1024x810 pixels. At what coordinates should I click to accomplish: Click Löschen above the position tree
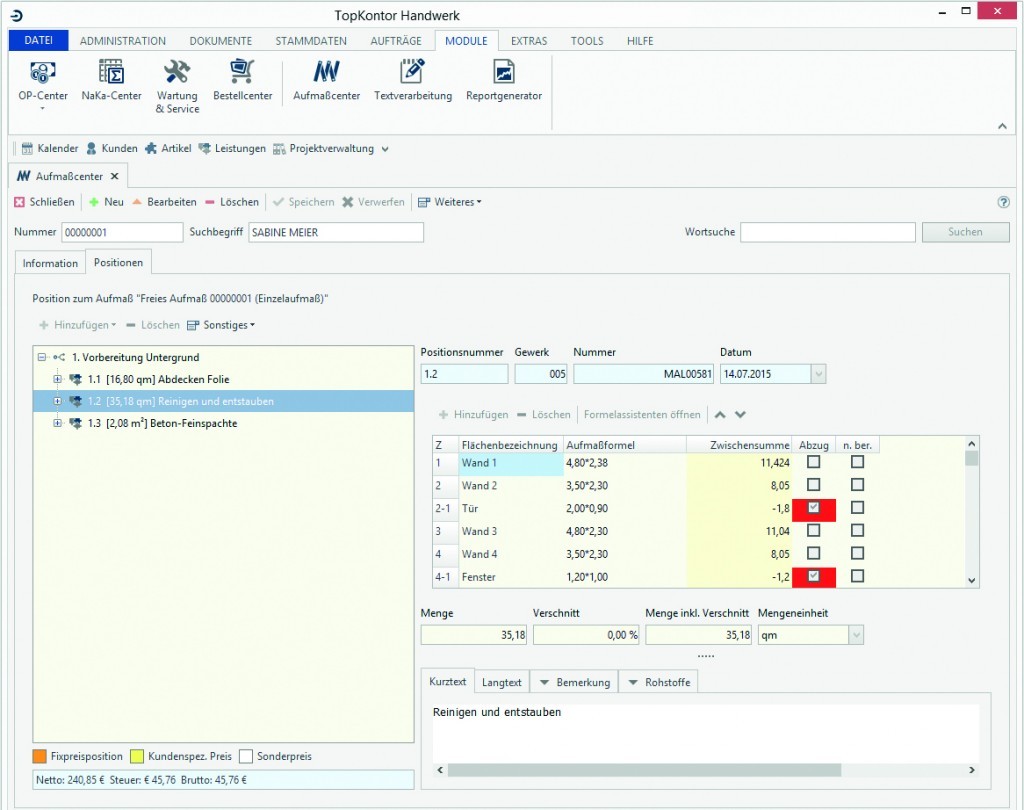(153, 325)
